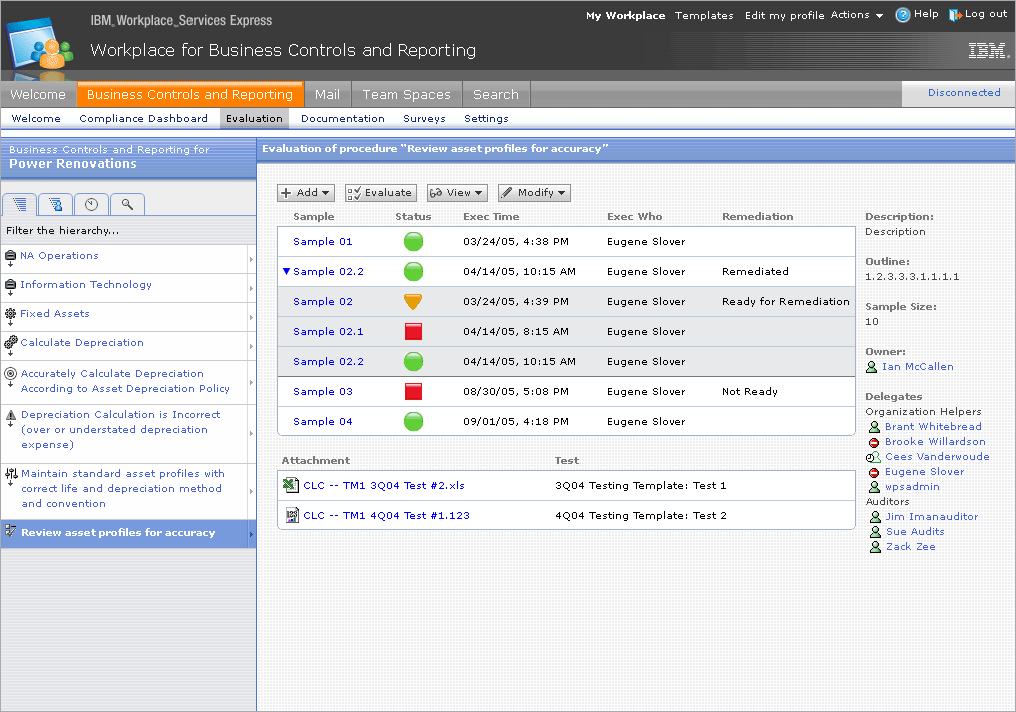Screen dimensions: 1016x712
Task: Open the View dropdown
Action: coord(456,192)
